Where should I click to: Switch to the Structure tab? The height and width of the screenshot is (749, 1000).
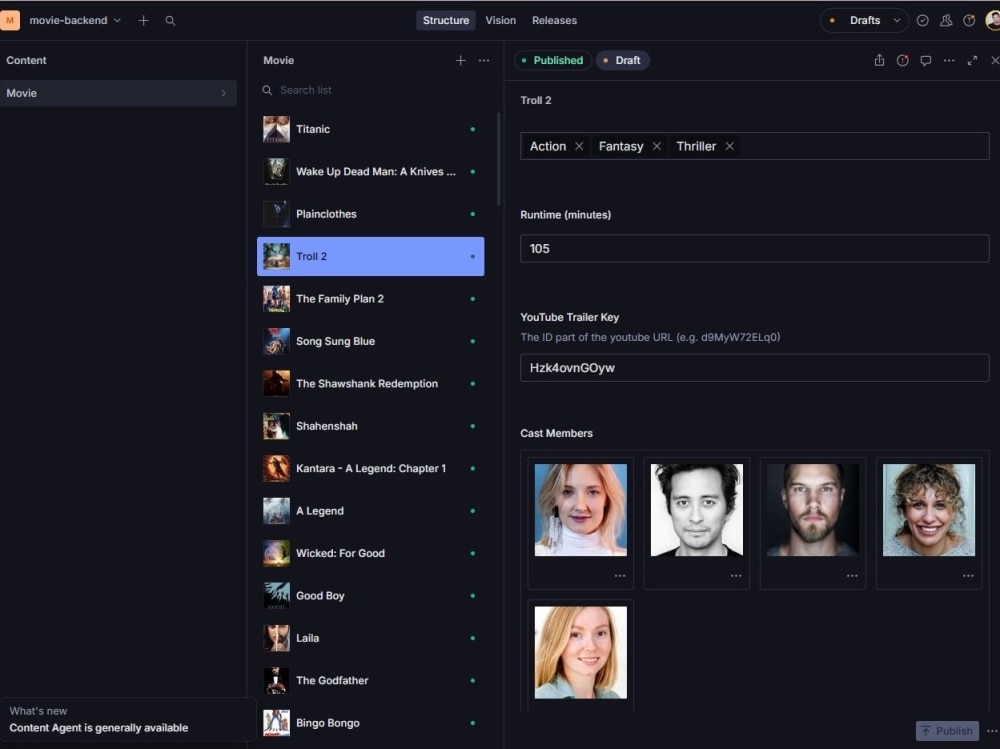coord(446,20)
